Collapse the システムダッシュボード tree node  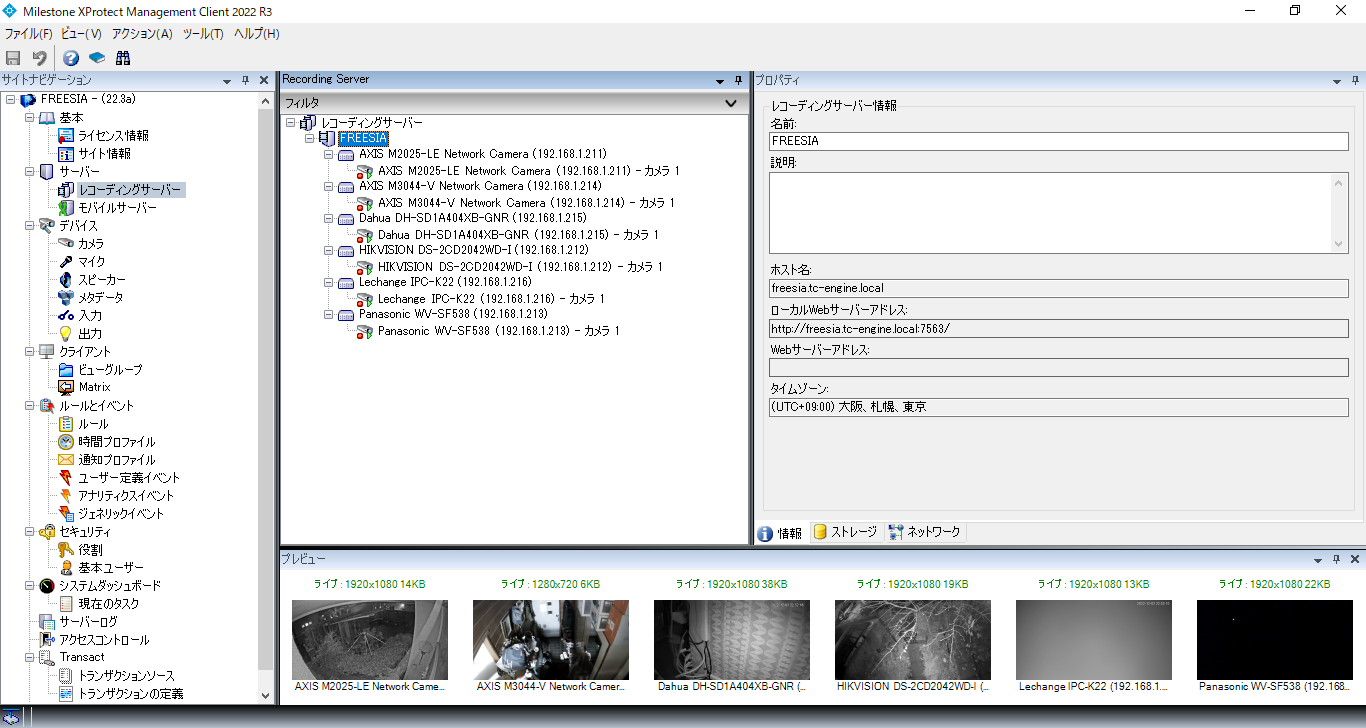(x=30, y=586)
